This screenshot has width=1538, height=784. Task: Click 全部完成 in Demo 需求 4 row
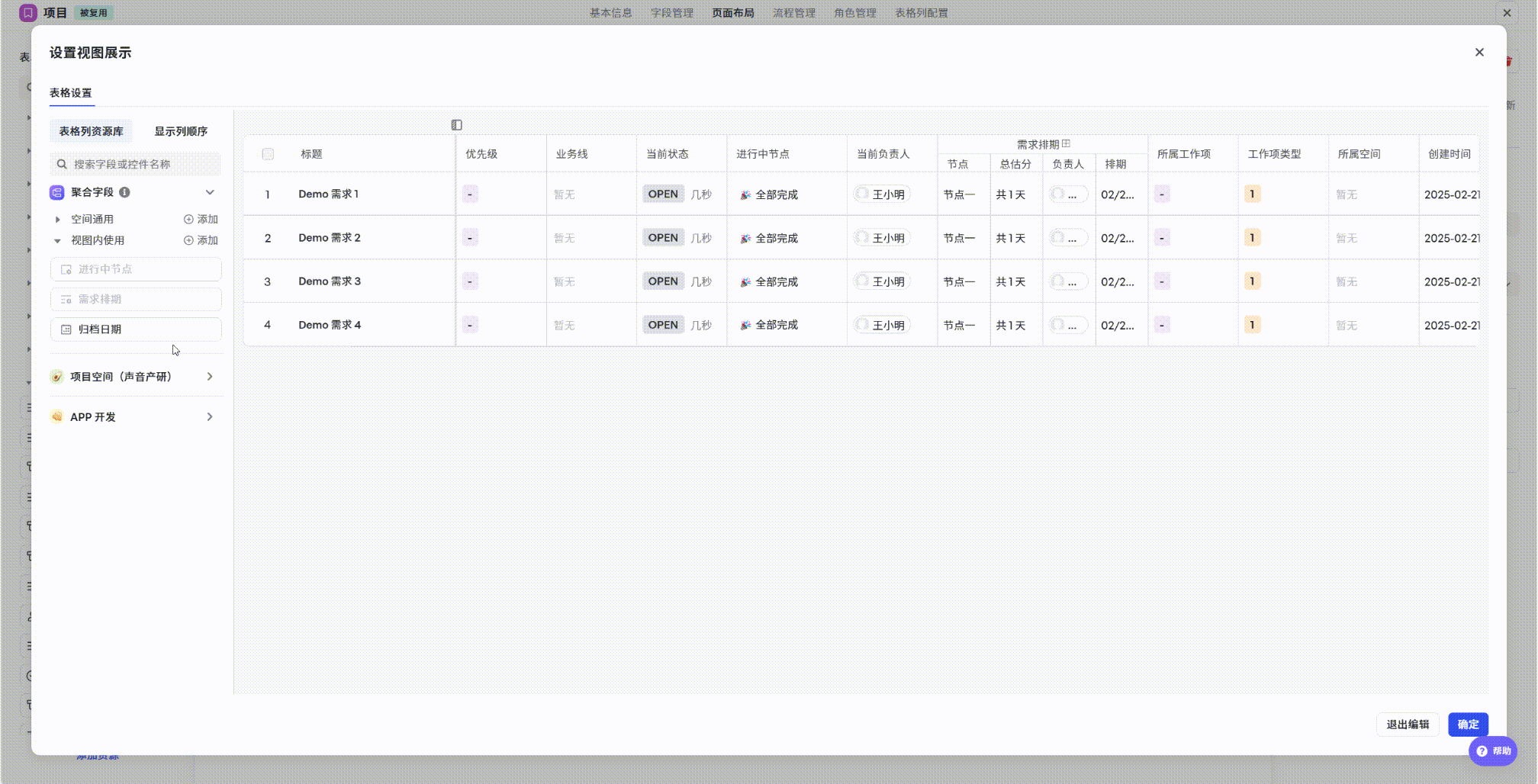[776, 325]
